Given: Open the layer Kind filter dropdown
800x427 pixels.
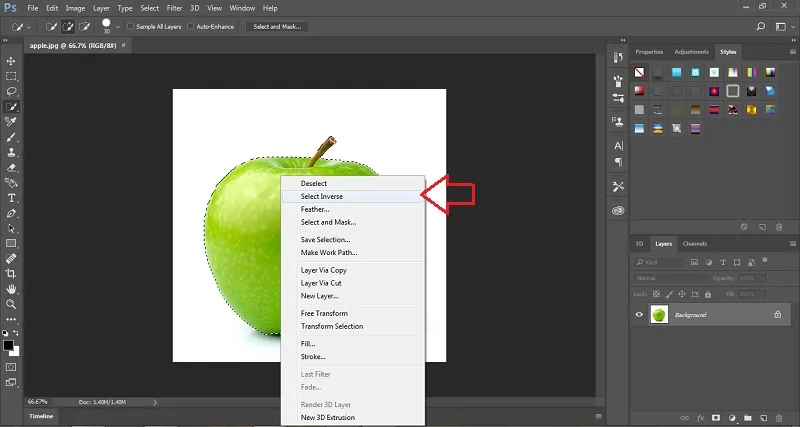Looking at the screenshot, I should click(x=659, y=262).
